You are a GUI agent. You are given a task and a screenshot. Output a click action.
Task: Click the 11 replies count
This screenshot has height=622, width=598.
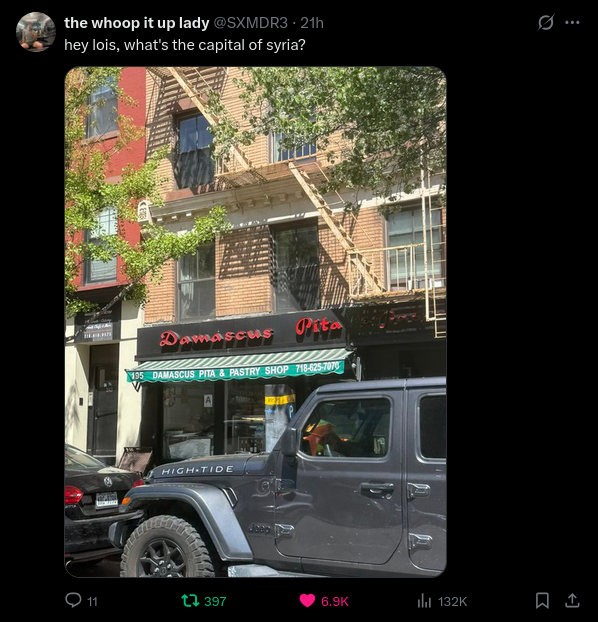click(92, 601)
